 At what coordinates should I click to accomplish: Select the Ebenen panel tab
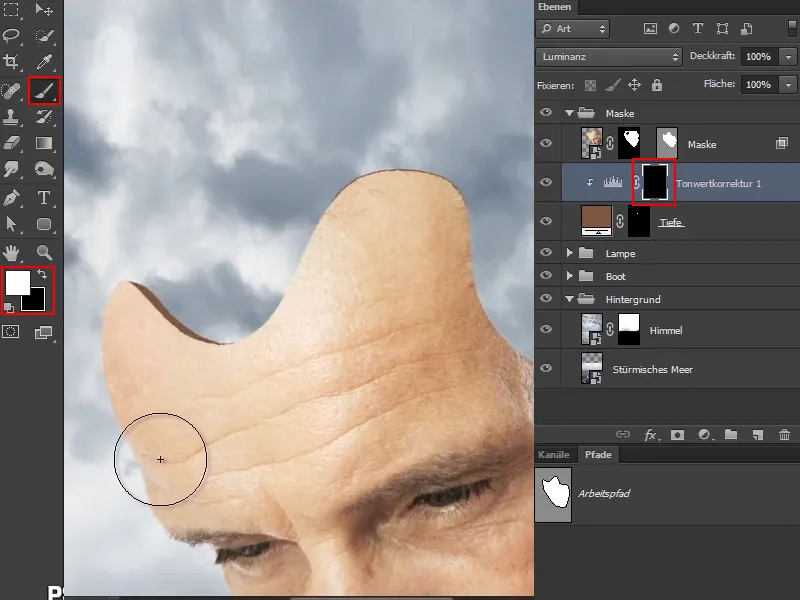pyautogui.click(x=555, y=7)
